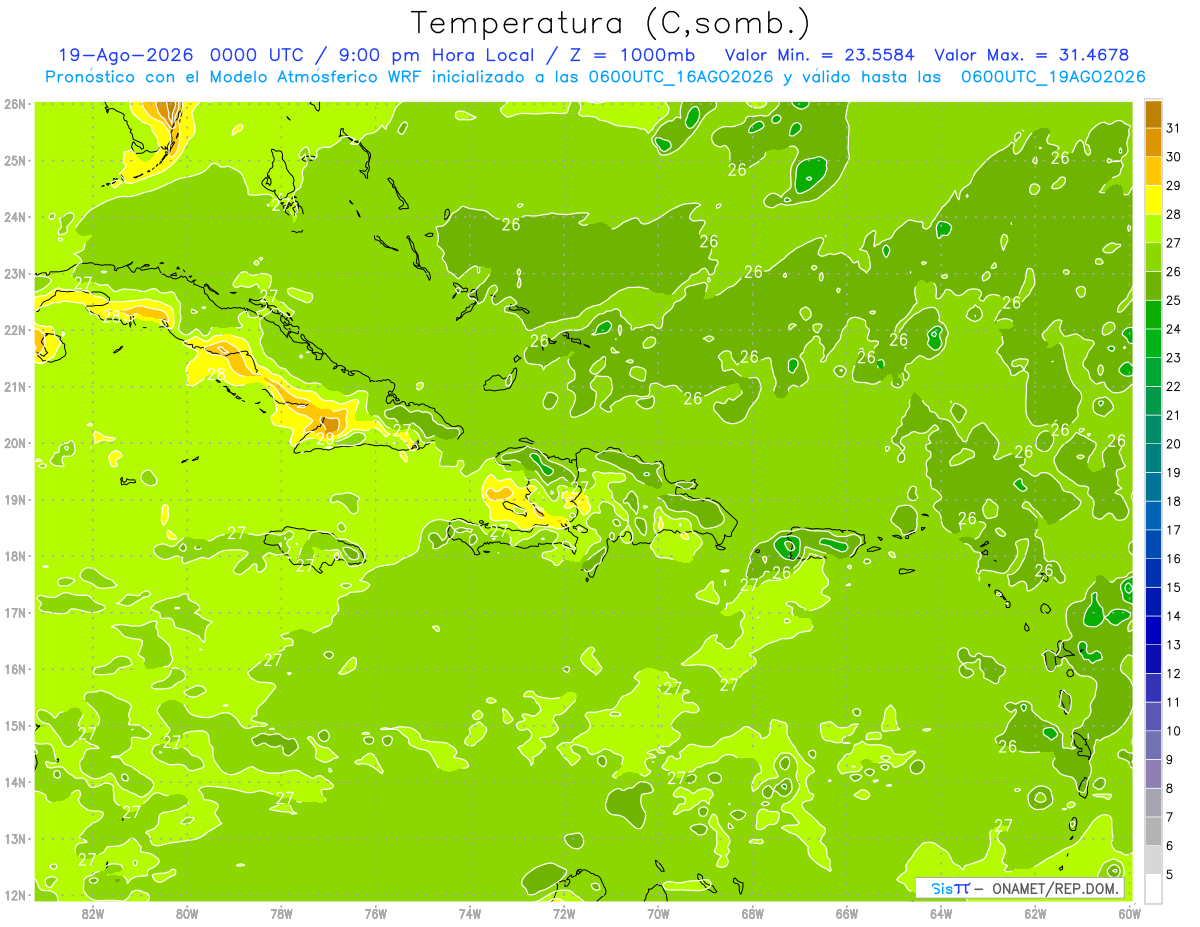Click the 68W longitude axis label
Image resolution: width=1200 pixels, height=927 pixels.
coord(753,913)
